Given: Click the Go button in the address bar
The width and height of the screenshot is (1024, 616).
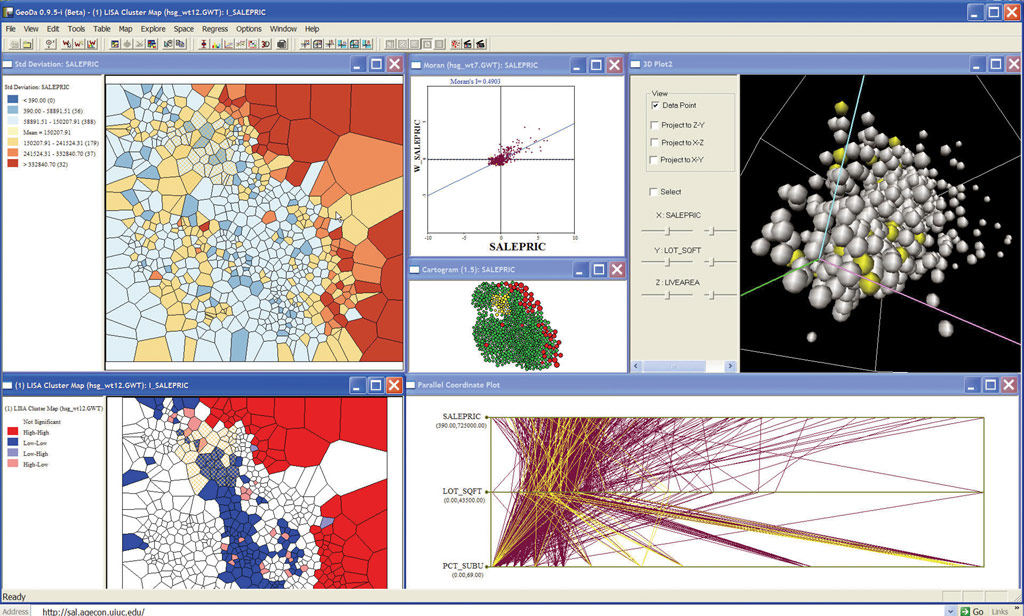Looking at the screenshot, I should coord(972,611).
